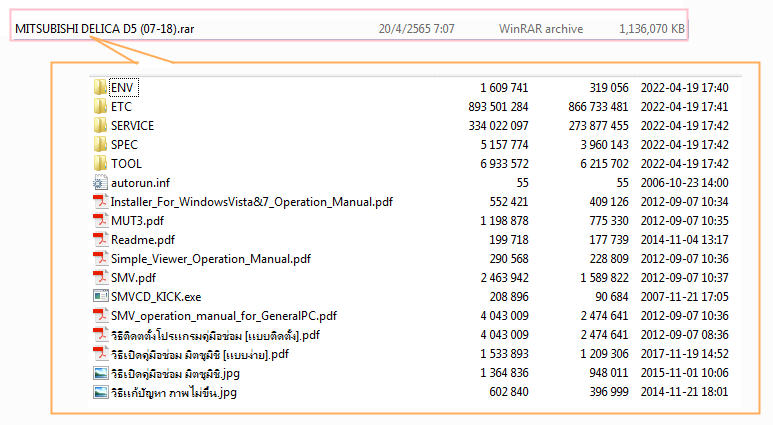Image resolution: width=773 pixels, height=425 pixels.
Task: Click PDF icon of Installer_For_WindowsVista&7 manual
Action: pyautogui.click(x=100, y=201)
